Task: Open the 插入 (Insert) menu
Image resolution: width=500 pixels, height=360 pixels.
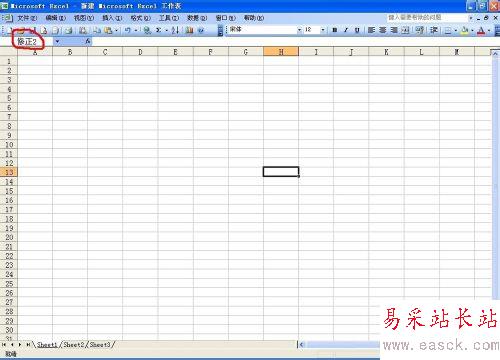Action: point(112,18)
